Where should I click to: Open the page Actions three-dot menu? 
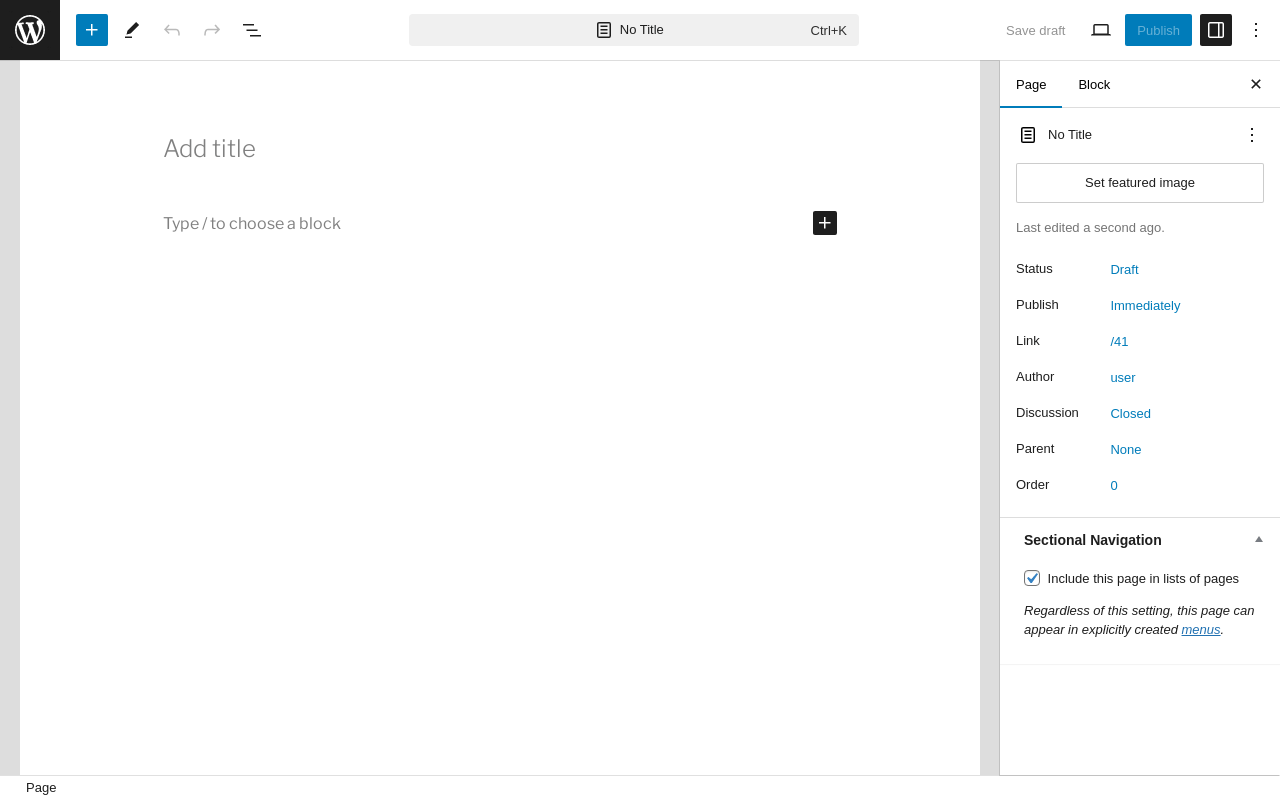tap(1252, 135)
